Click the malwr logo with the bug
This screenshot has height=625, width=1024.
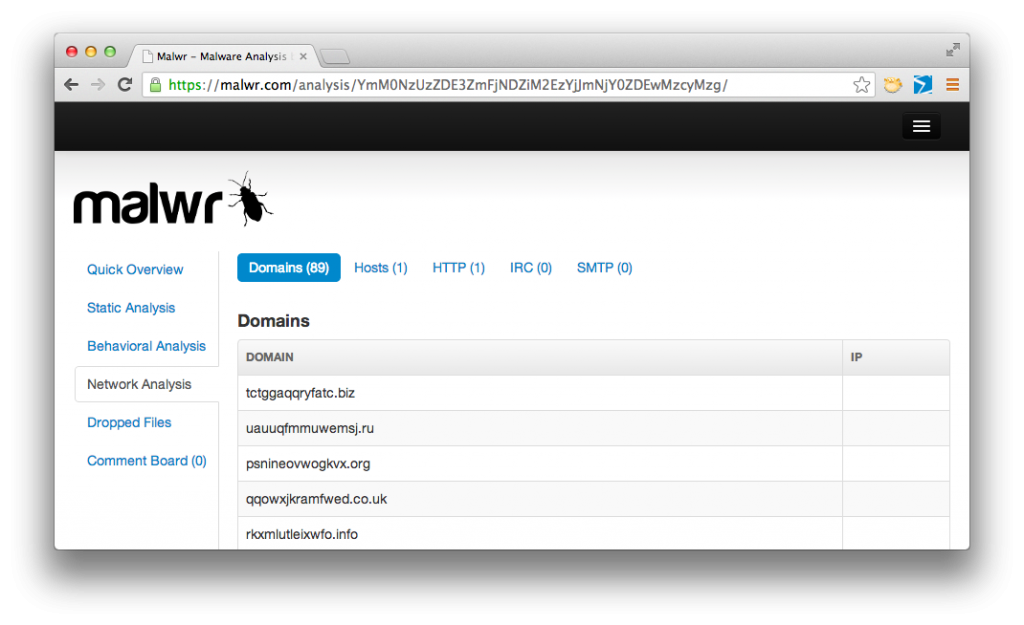(x=173, y=200)
